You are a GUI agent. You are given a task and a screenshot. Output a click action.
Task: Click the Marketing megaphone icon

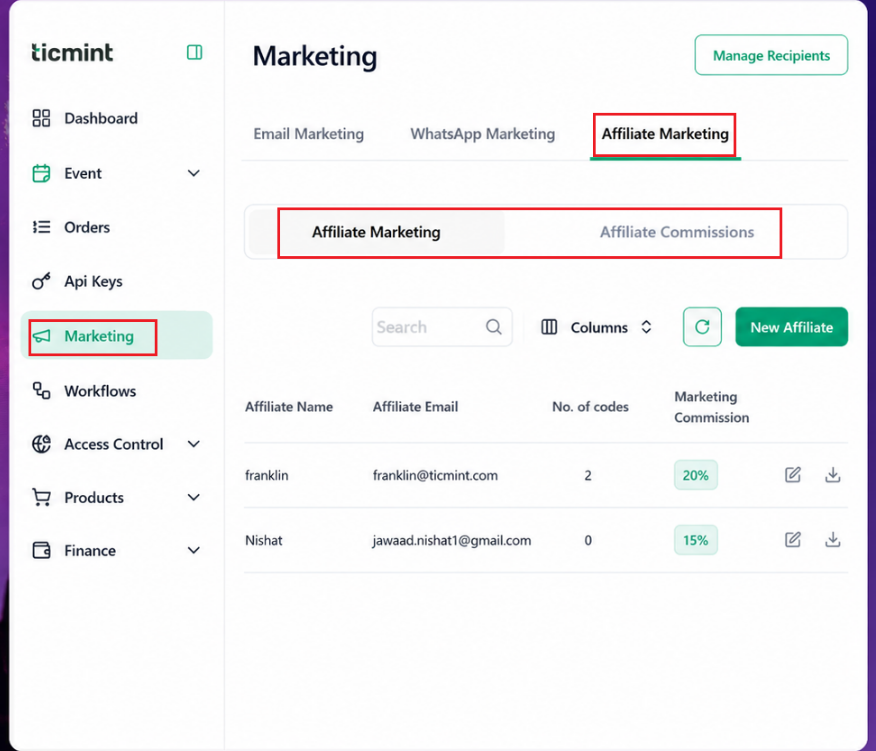pos(41,336)
